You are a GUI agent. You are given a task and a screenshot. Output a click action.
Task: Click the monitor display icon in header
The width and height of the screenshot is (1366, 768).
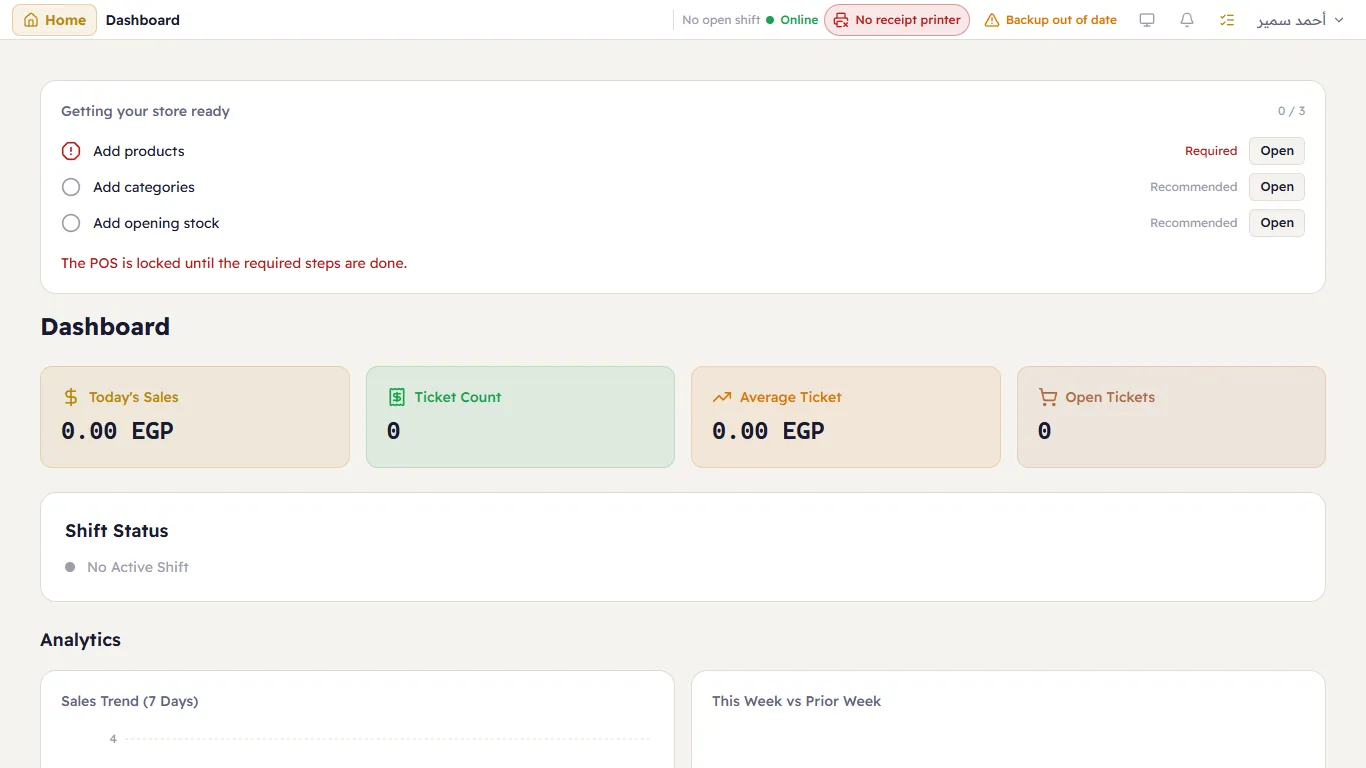coord(1147,20)
